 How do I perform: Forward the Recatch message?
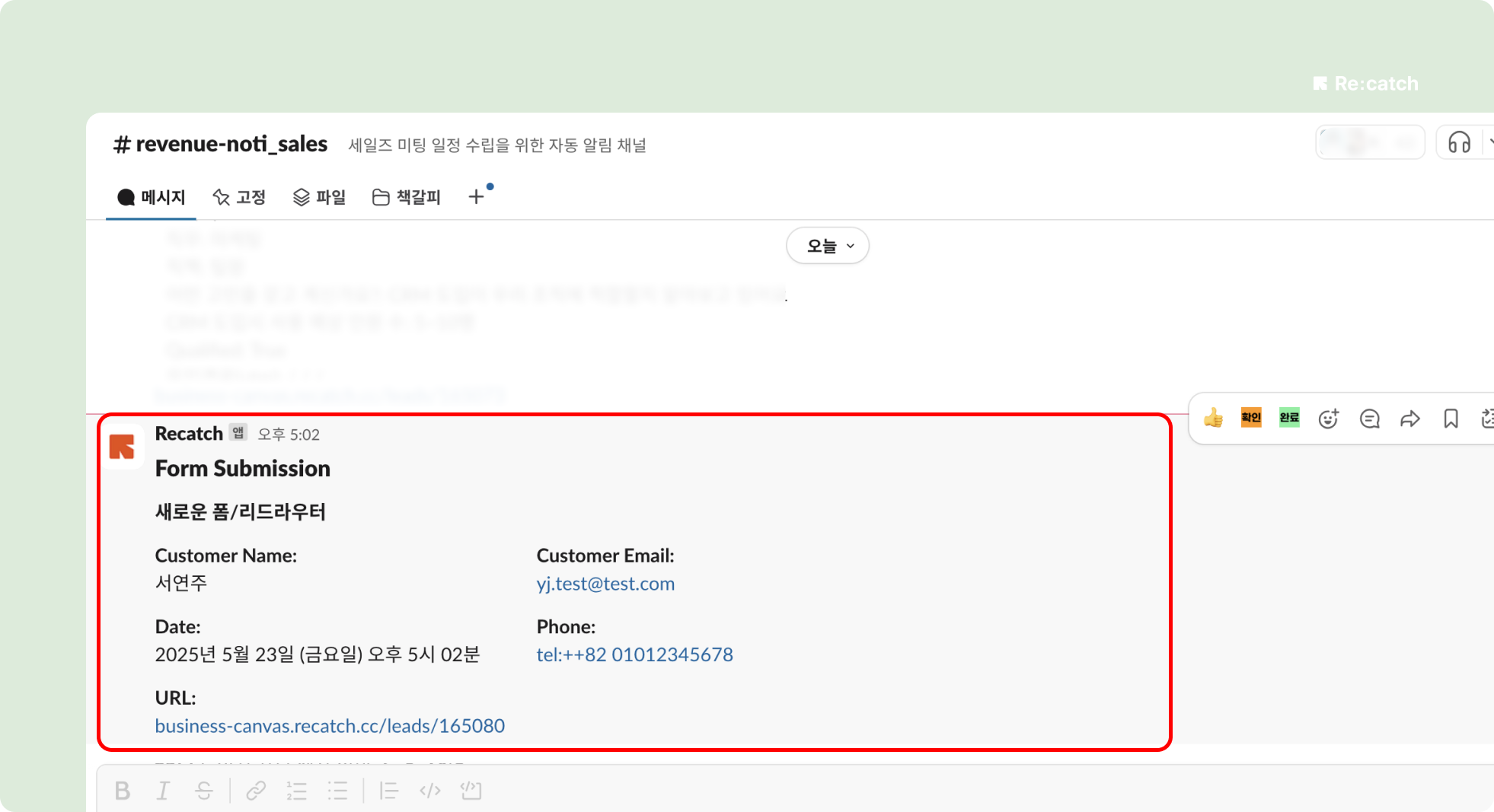click(1409, 419)
